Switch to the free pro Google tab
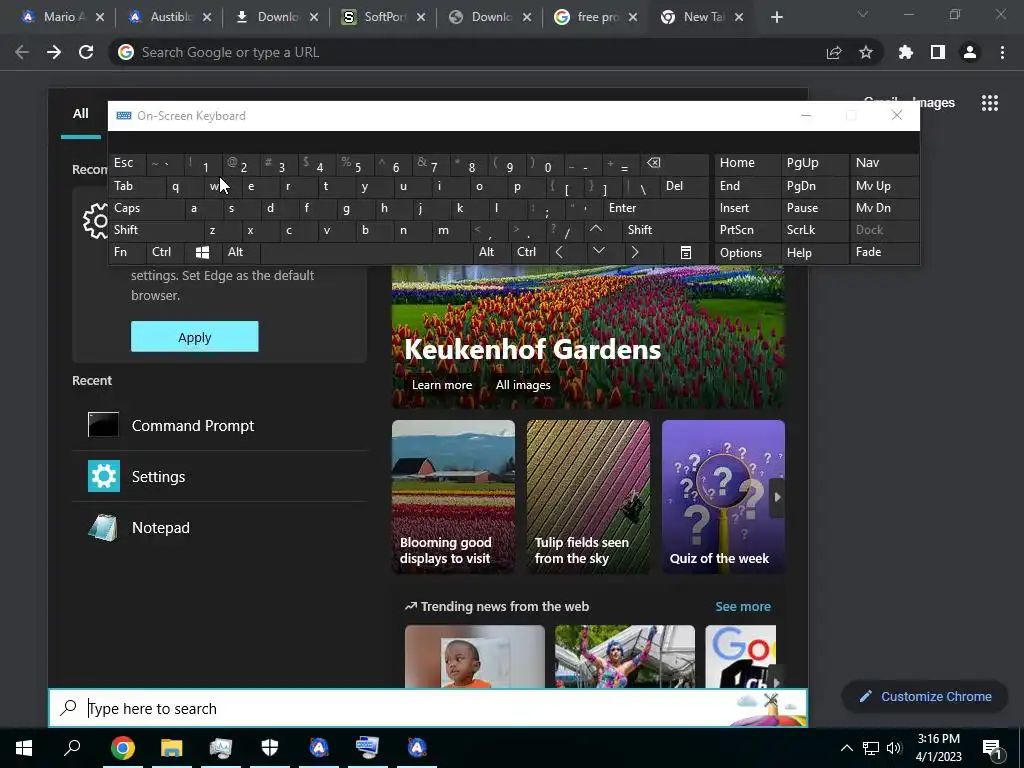The height and width of the screenshot is (768, 1024). 597,17
